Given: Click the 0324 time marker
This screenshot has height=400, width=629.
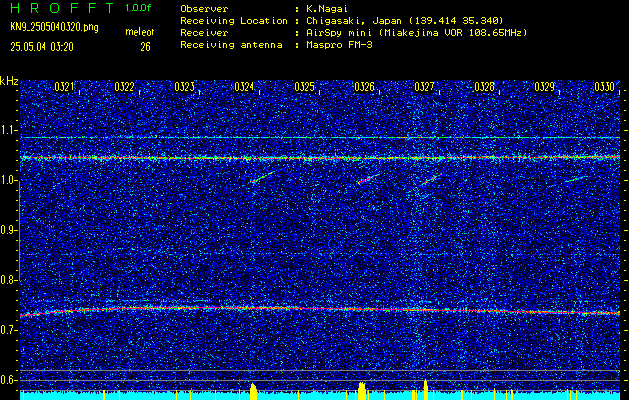Looking at the screenshot, I should (244, 87).
